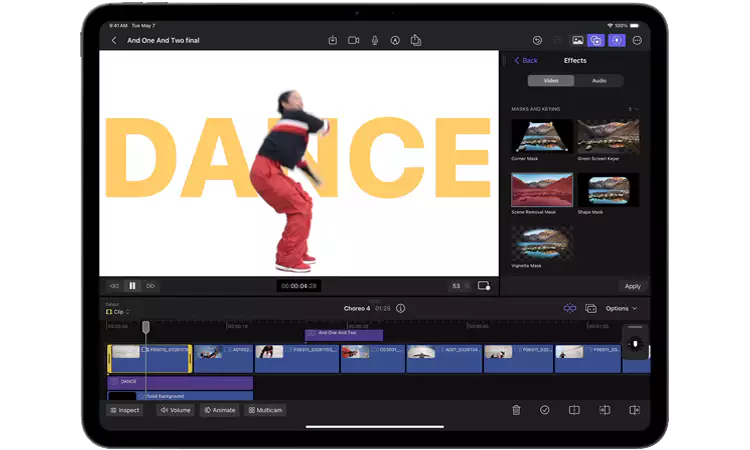Select the yellow-highlighted first timeline clip

pyautogui.click(x=149, y=359)
